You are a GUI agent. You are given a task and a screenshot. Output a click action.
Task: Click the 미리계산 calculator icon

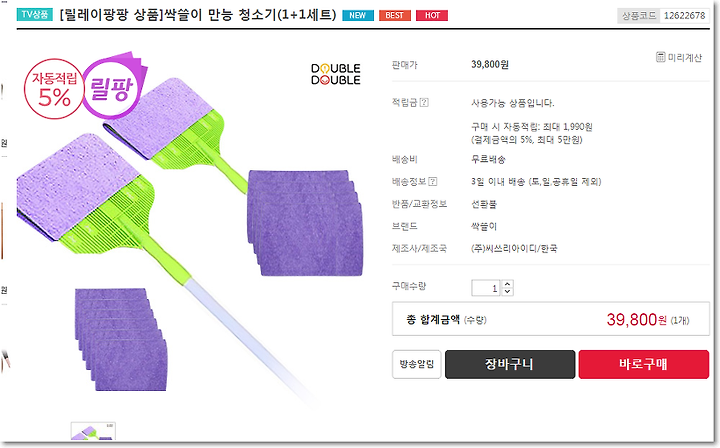[x=660, y=57]
